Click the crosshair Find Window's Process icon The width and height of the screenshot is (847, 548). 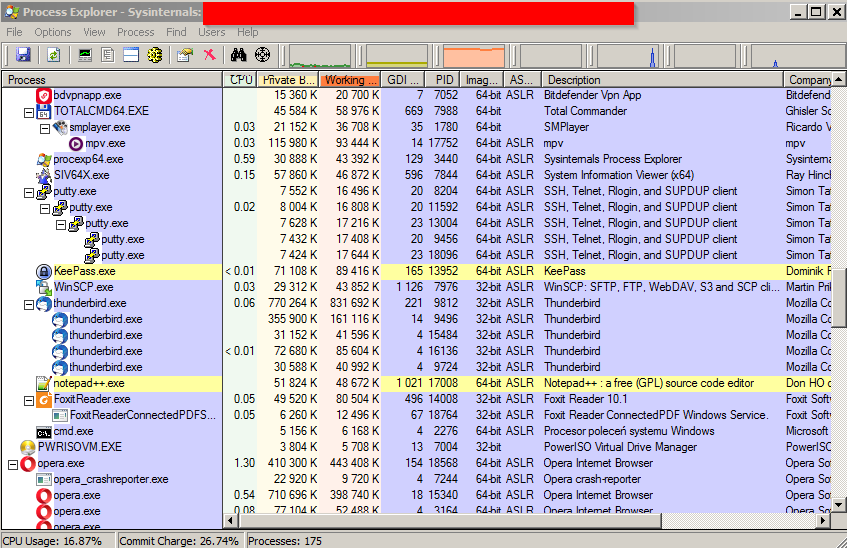(x=262, y=55)
